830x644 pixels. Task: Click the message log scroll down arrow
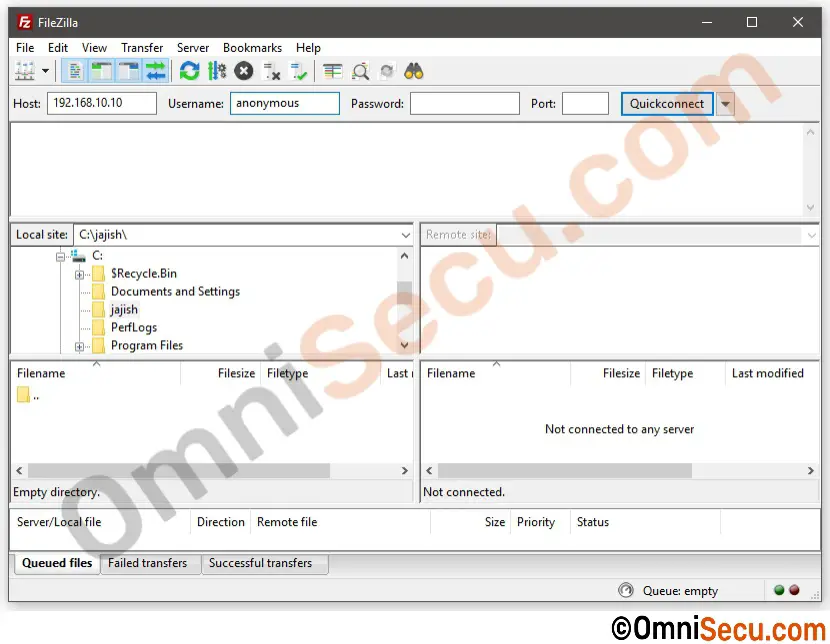(810, 207)
